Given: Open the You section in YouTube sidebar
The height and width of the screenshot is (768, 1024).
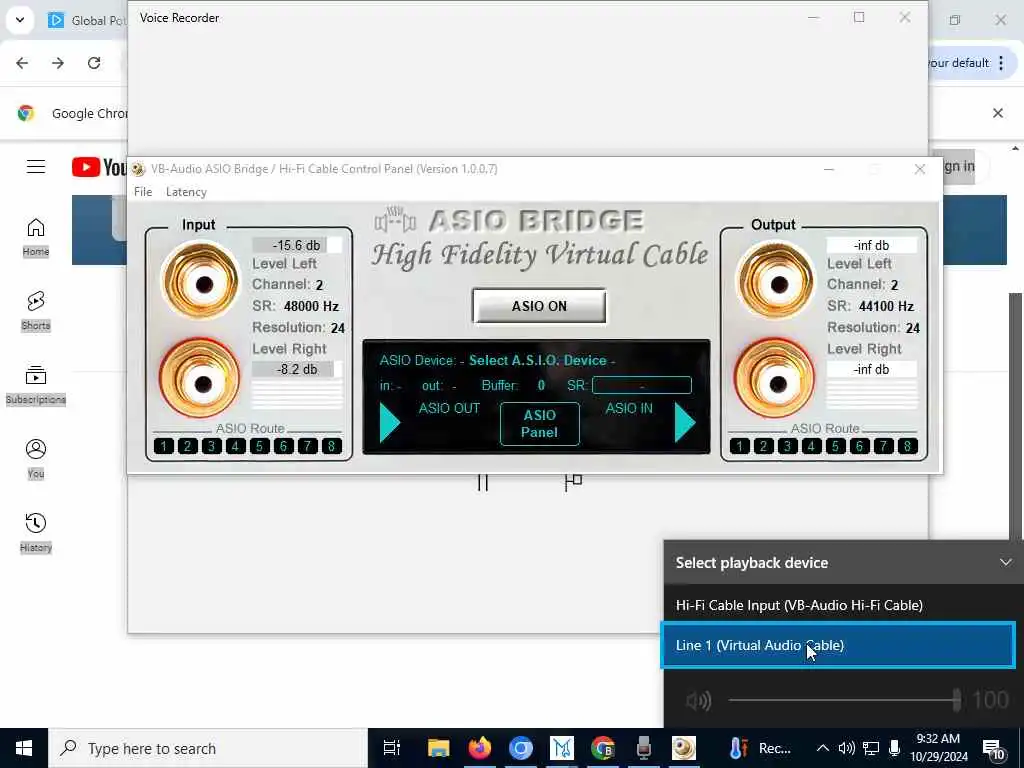Looking at the screenshot, I should (x=36, y=458).
